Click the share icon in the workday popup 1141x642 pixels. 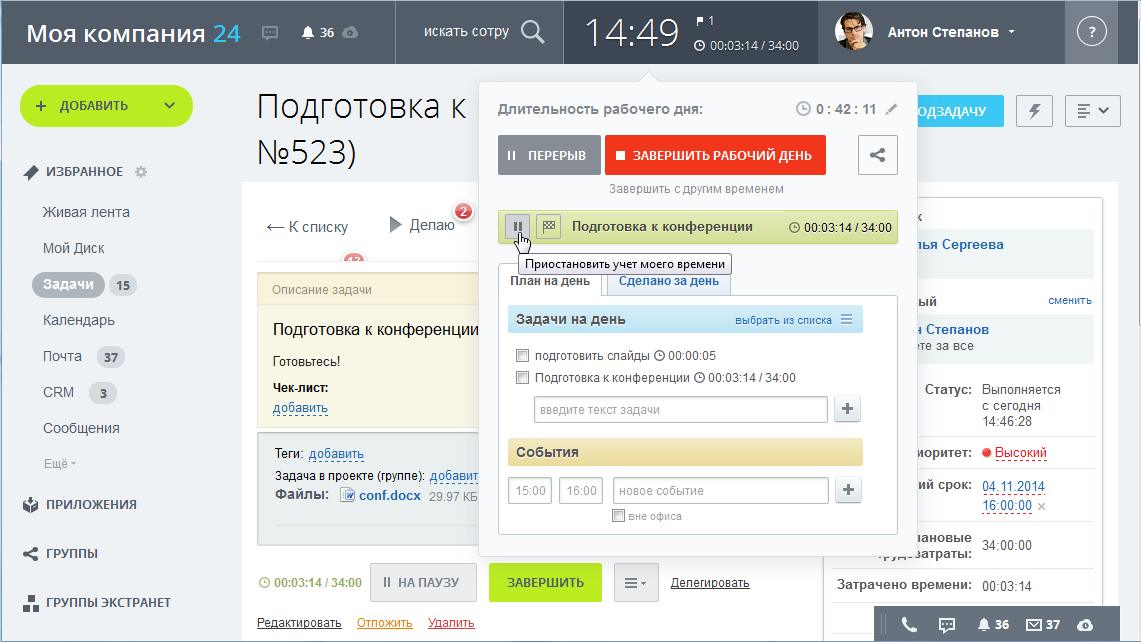(877, 155)
